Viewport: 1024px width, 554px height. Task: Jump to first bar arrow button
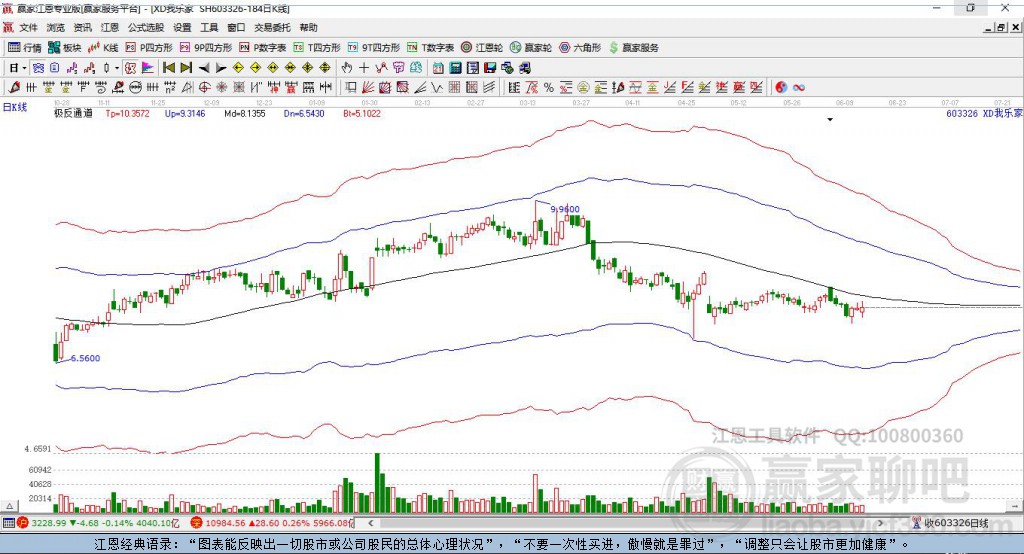coord(168,68)
